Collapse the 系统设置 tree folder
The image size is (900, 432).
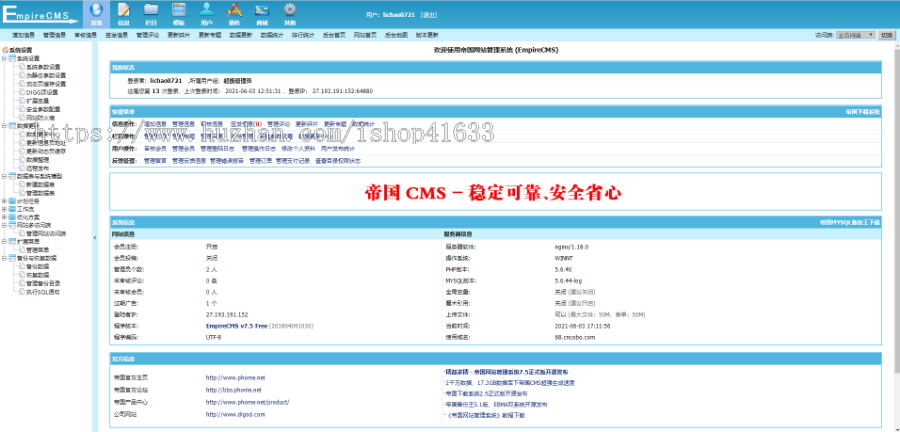tap(5, 58)
